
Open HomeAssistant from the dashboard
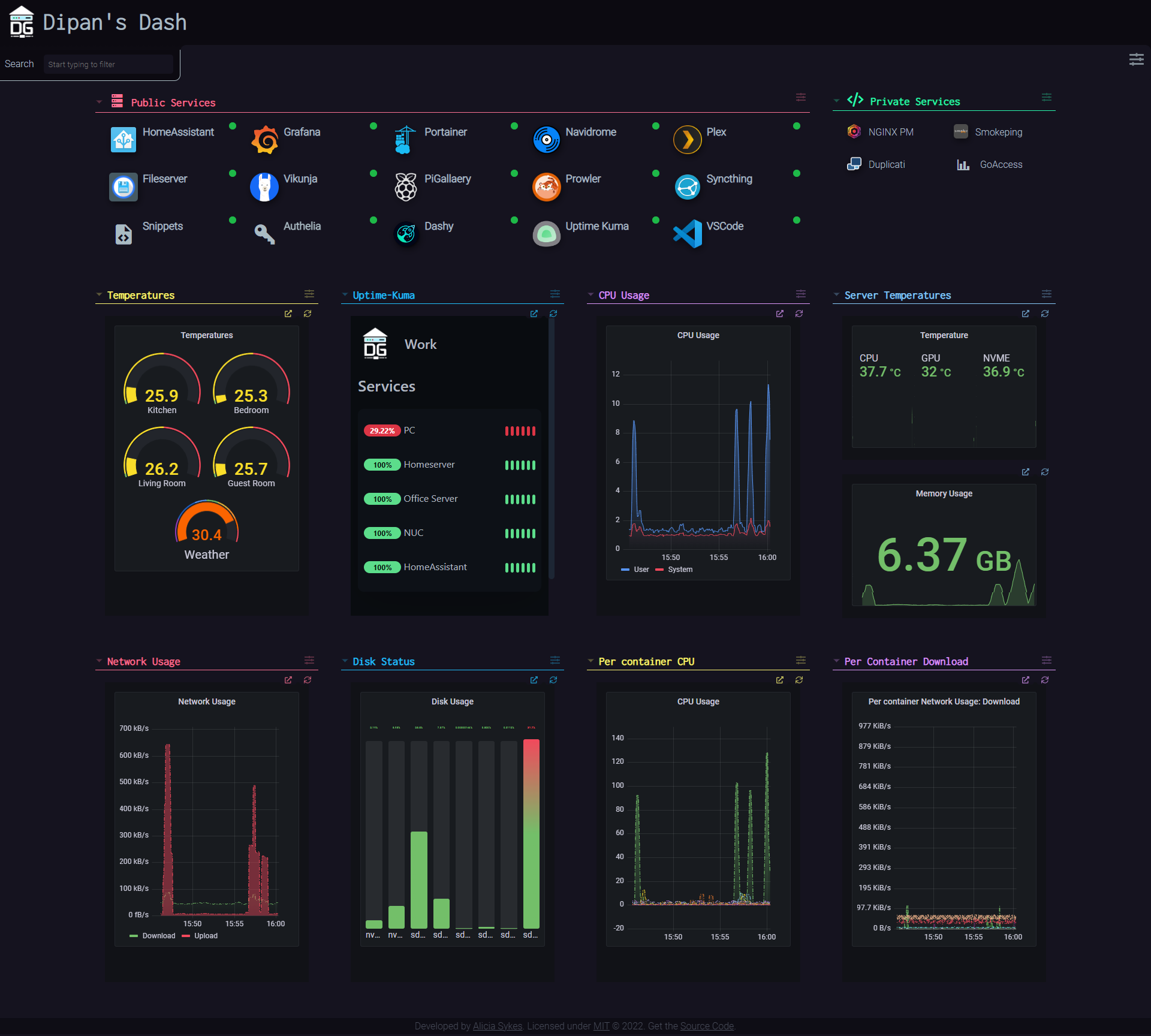pyautogui.click(x=123, y=139)
